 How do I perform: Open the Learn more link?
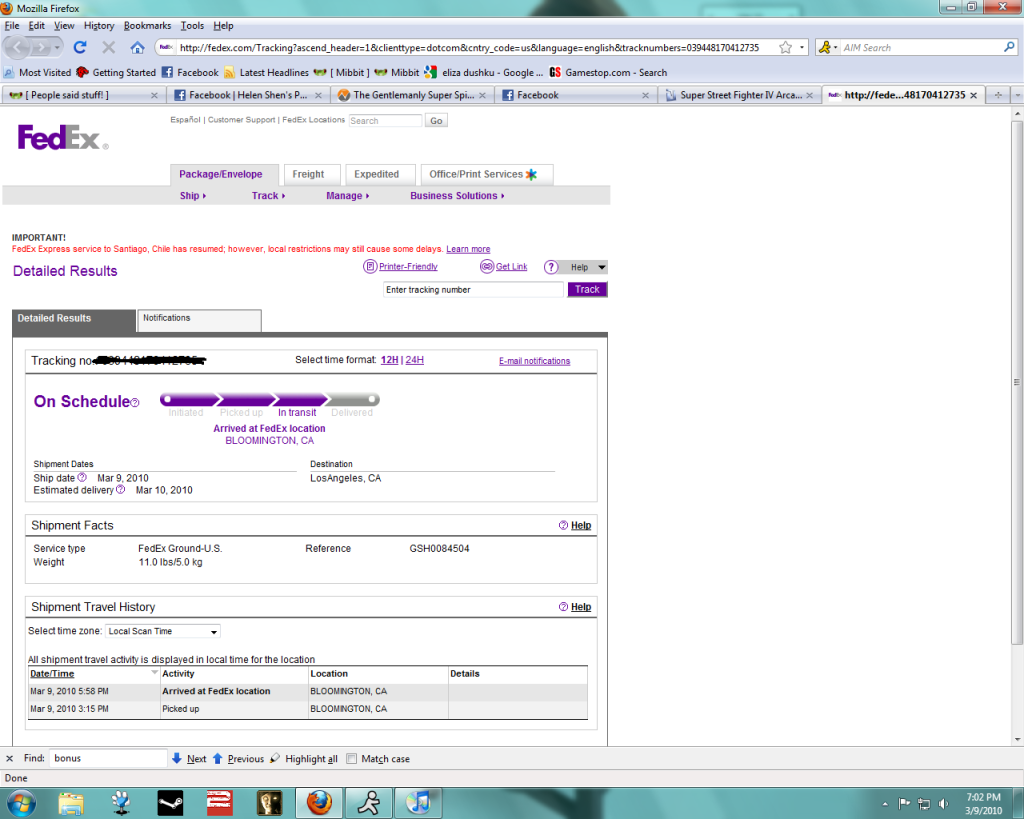pyautogui.click(x=468, y=249)
